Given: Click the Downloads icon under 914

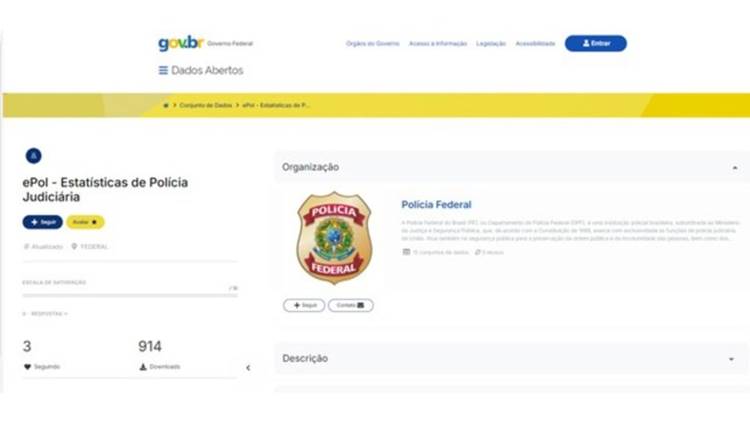Looking at the screenshot, I should click(x=143, y=367).
